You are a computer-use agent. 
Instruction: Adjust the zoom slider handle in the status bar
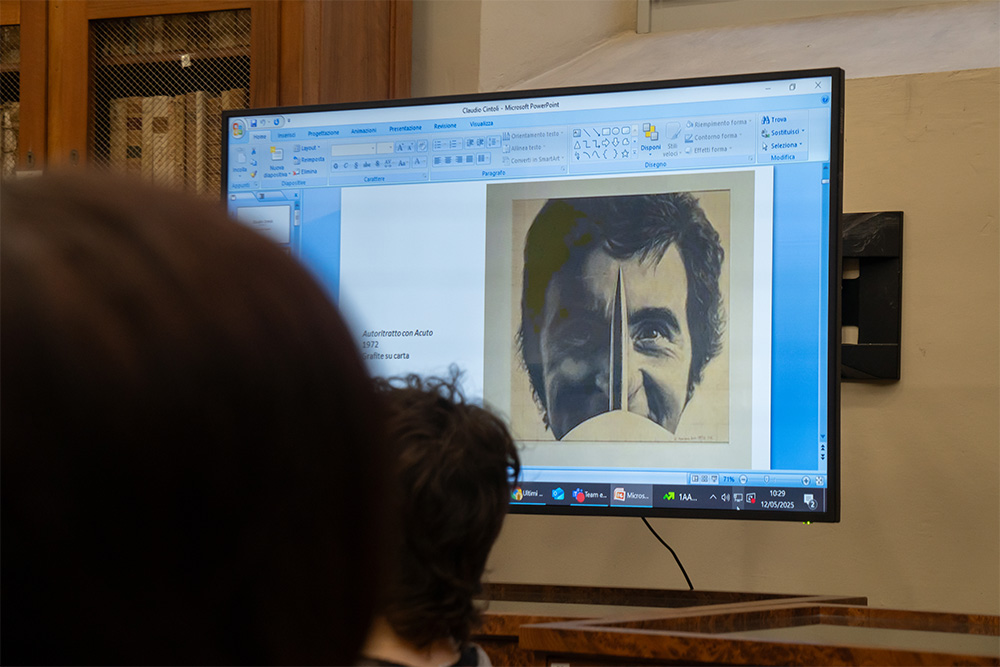click(x=767, y=480)
